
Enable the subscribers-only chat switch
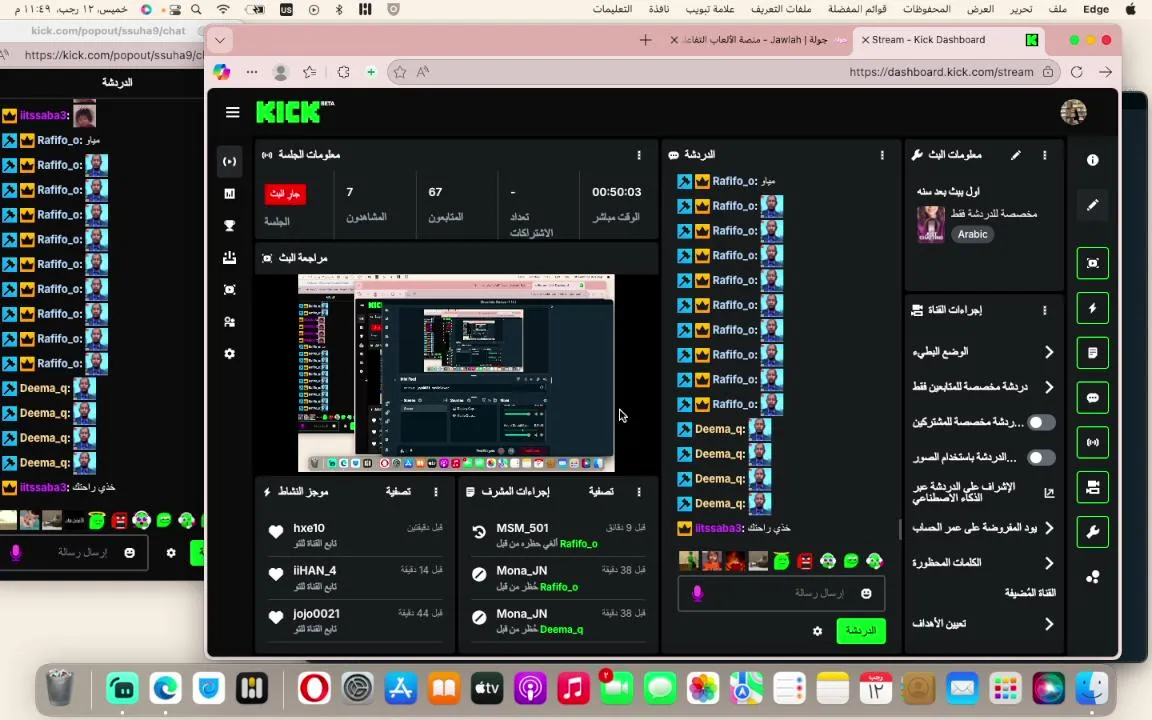pyautogui.click(x=1041, y=422)
